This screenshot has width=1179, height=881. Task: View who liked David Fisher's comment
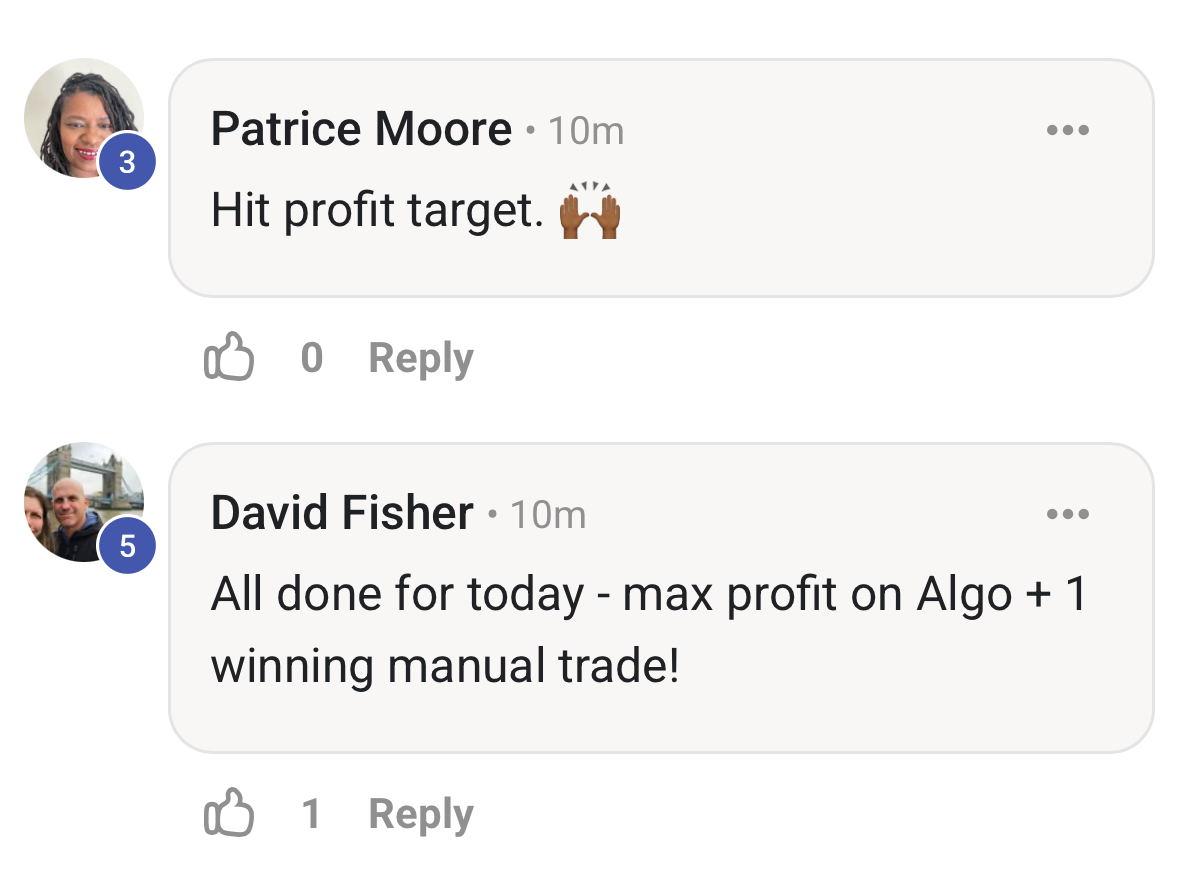[x=311, y=813]
